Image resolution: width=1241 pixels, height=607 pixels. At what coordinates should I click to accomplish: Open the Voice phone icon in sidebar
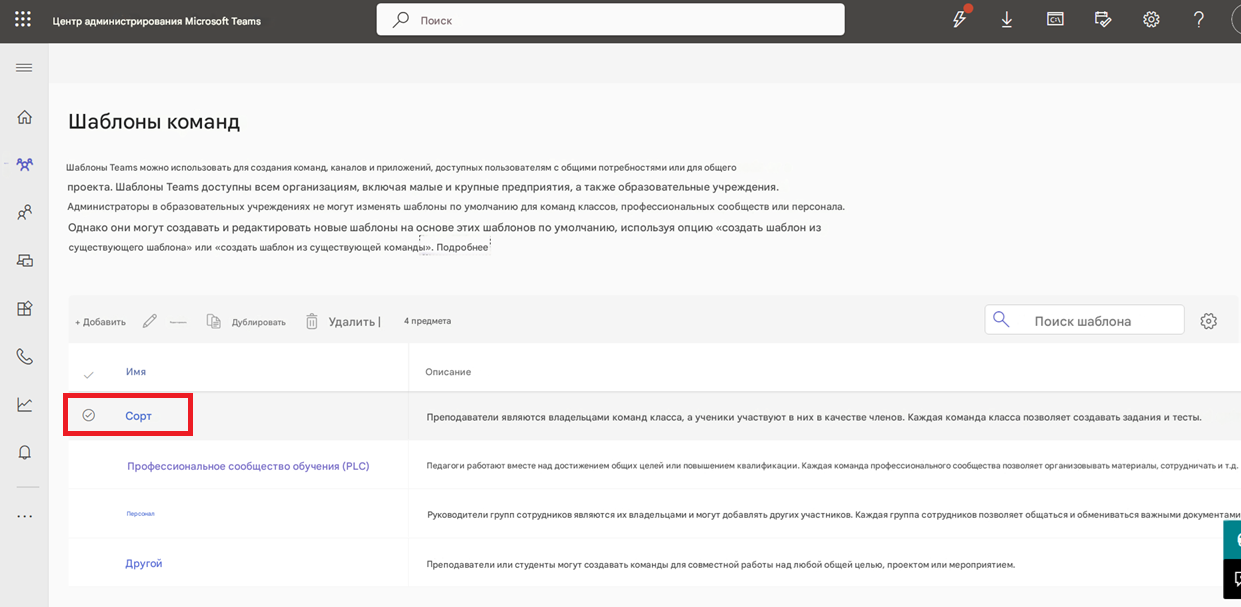(x=25, y=356)
